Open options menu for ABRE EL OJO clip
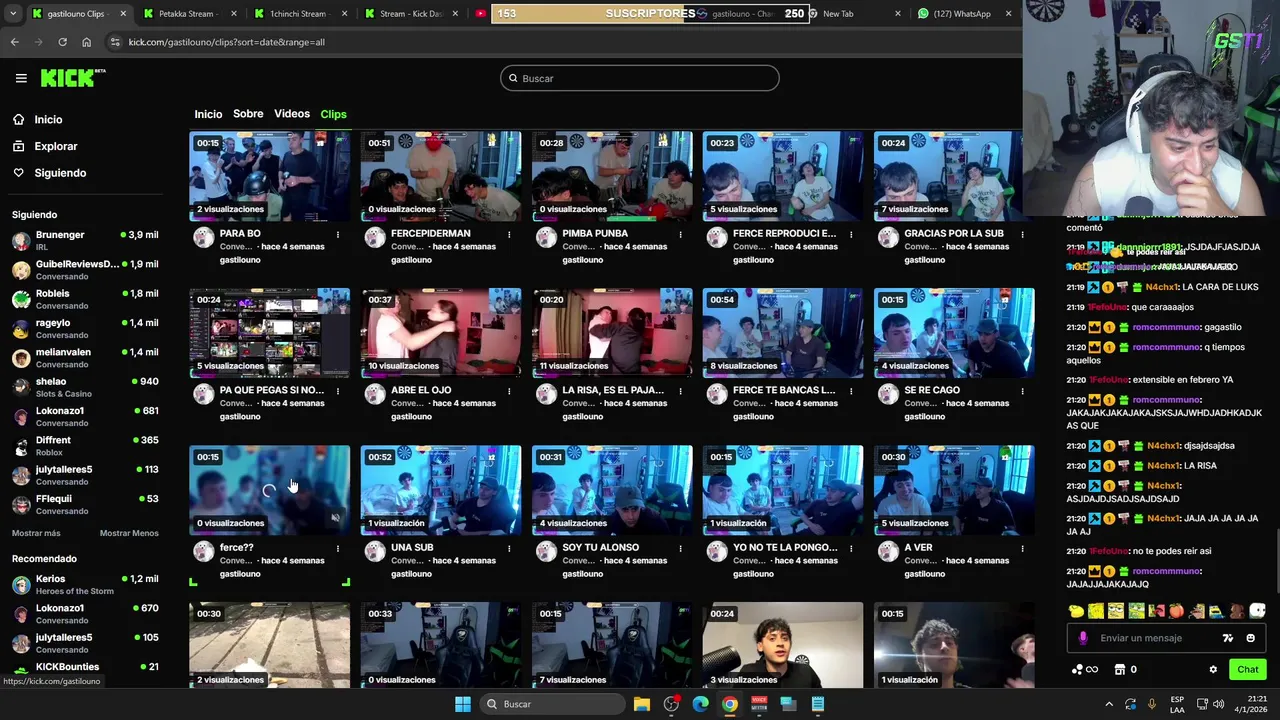This screenshot has height=720, width=1280. 509,391
